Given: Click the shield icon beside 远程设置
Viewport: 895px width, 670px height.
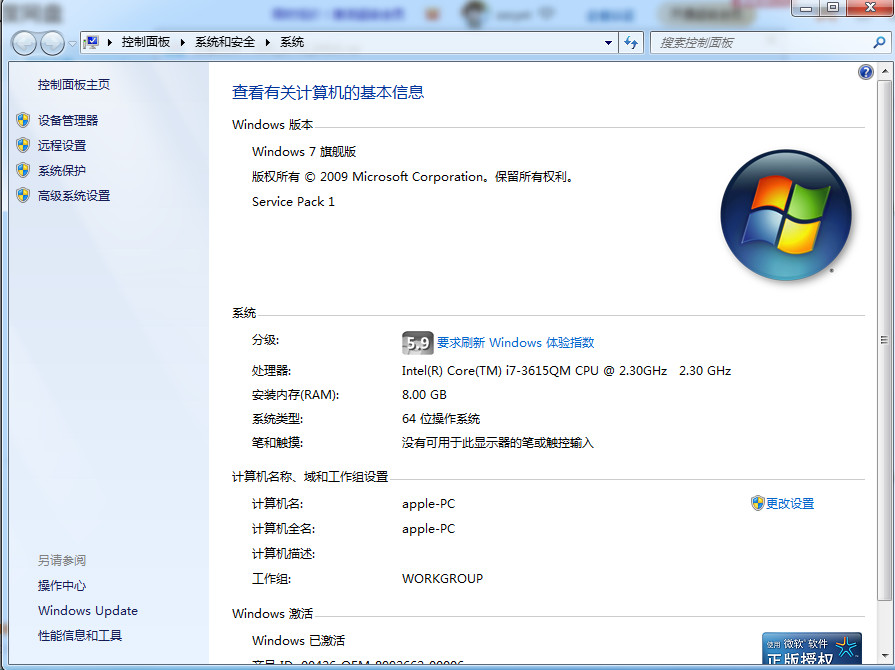Looking at the screenshot, I should (23, 145).
